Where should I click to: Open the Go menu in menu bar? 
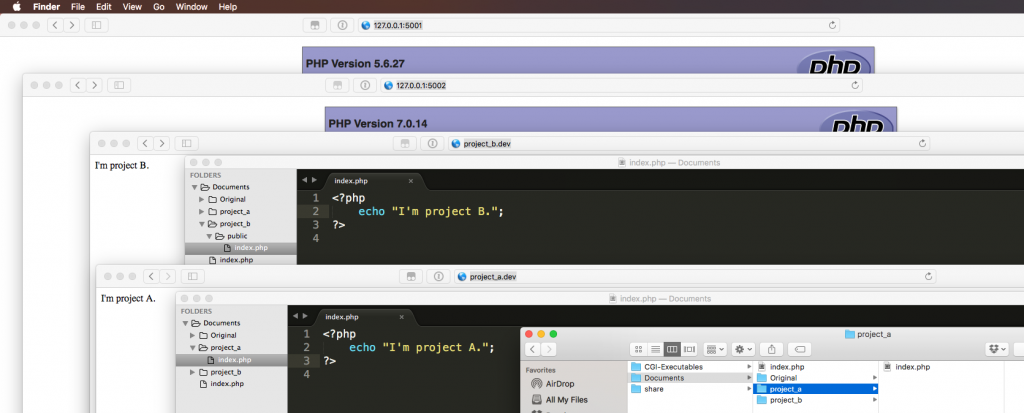tap(159, 6)
